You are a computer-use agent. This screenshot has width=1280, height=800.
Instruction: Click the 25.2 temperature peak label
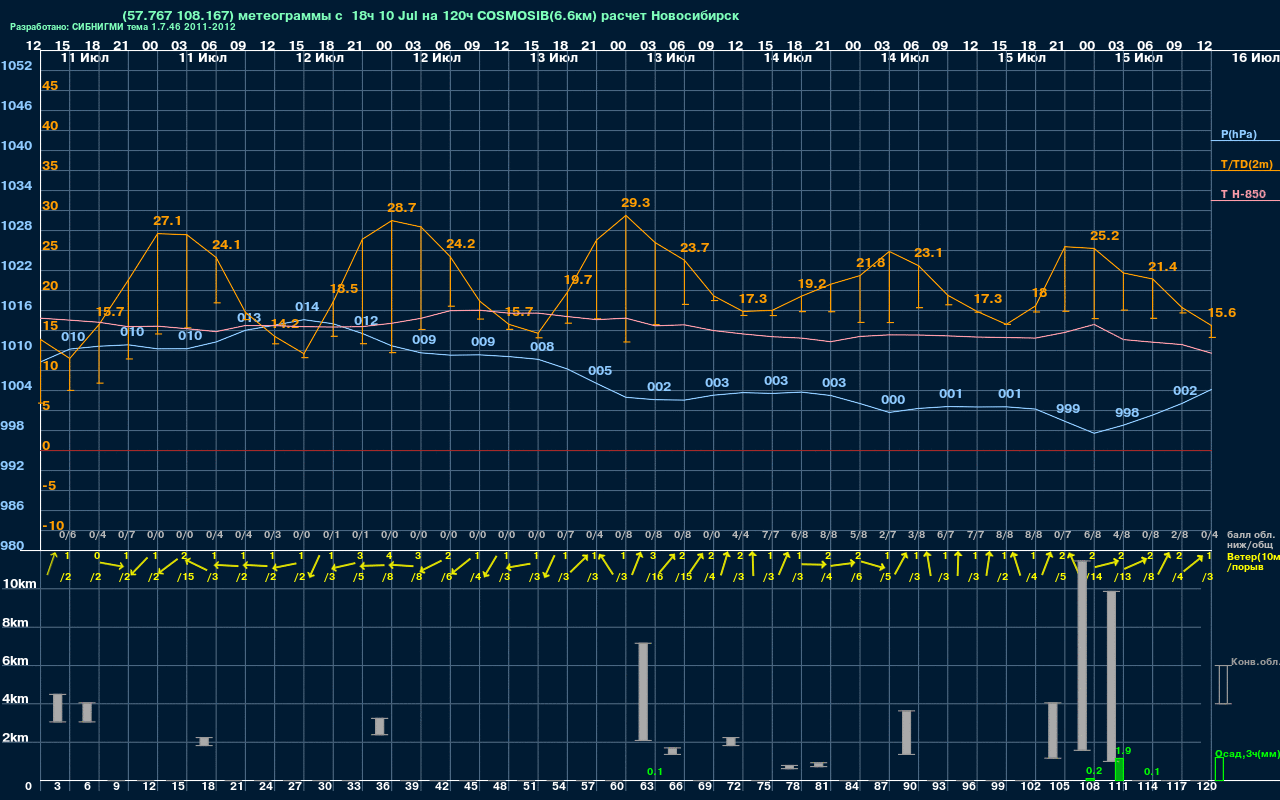pos(1104,236)
